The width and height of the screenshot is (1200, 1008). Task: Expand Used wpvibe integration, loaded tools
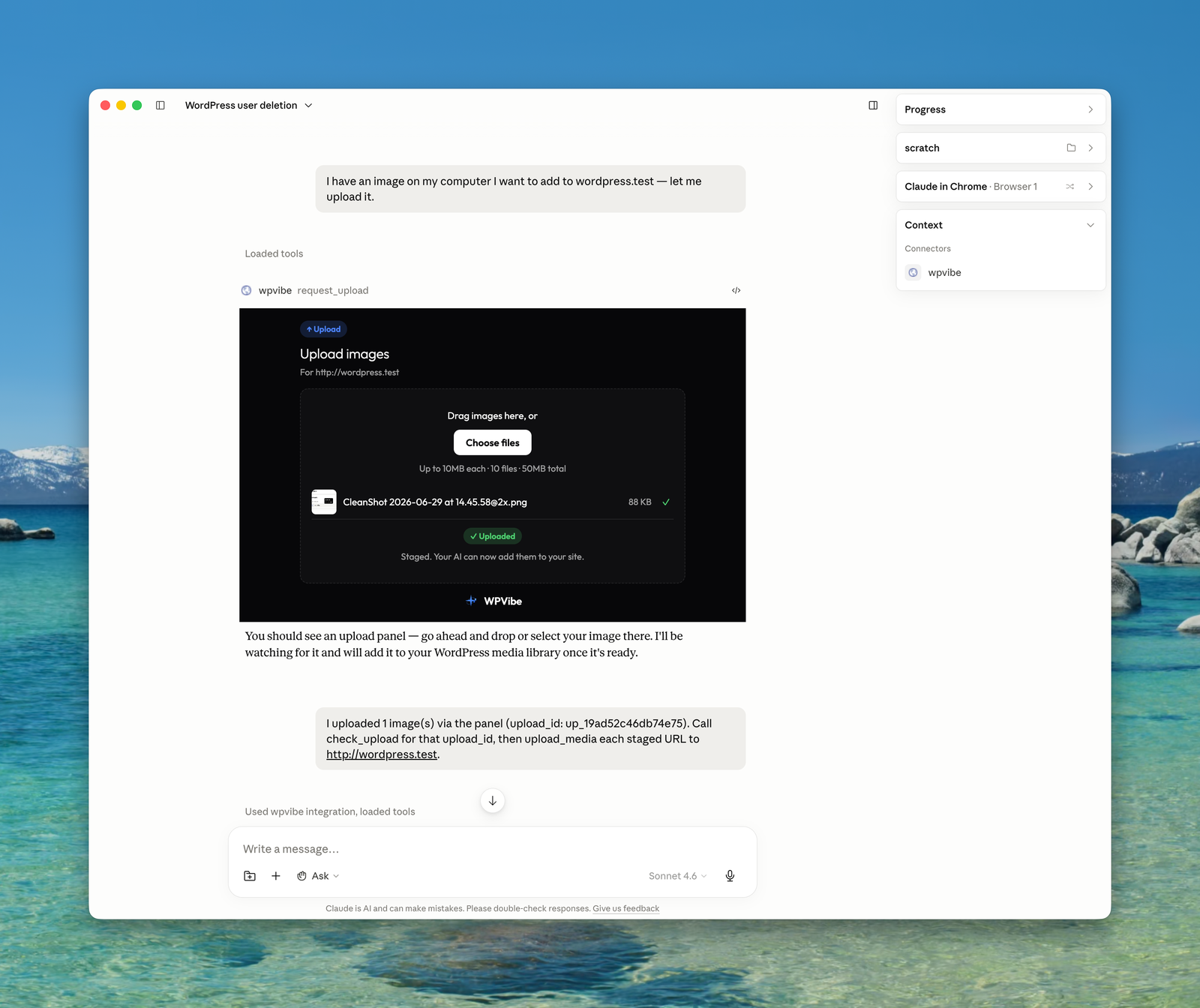pos(330,811)
